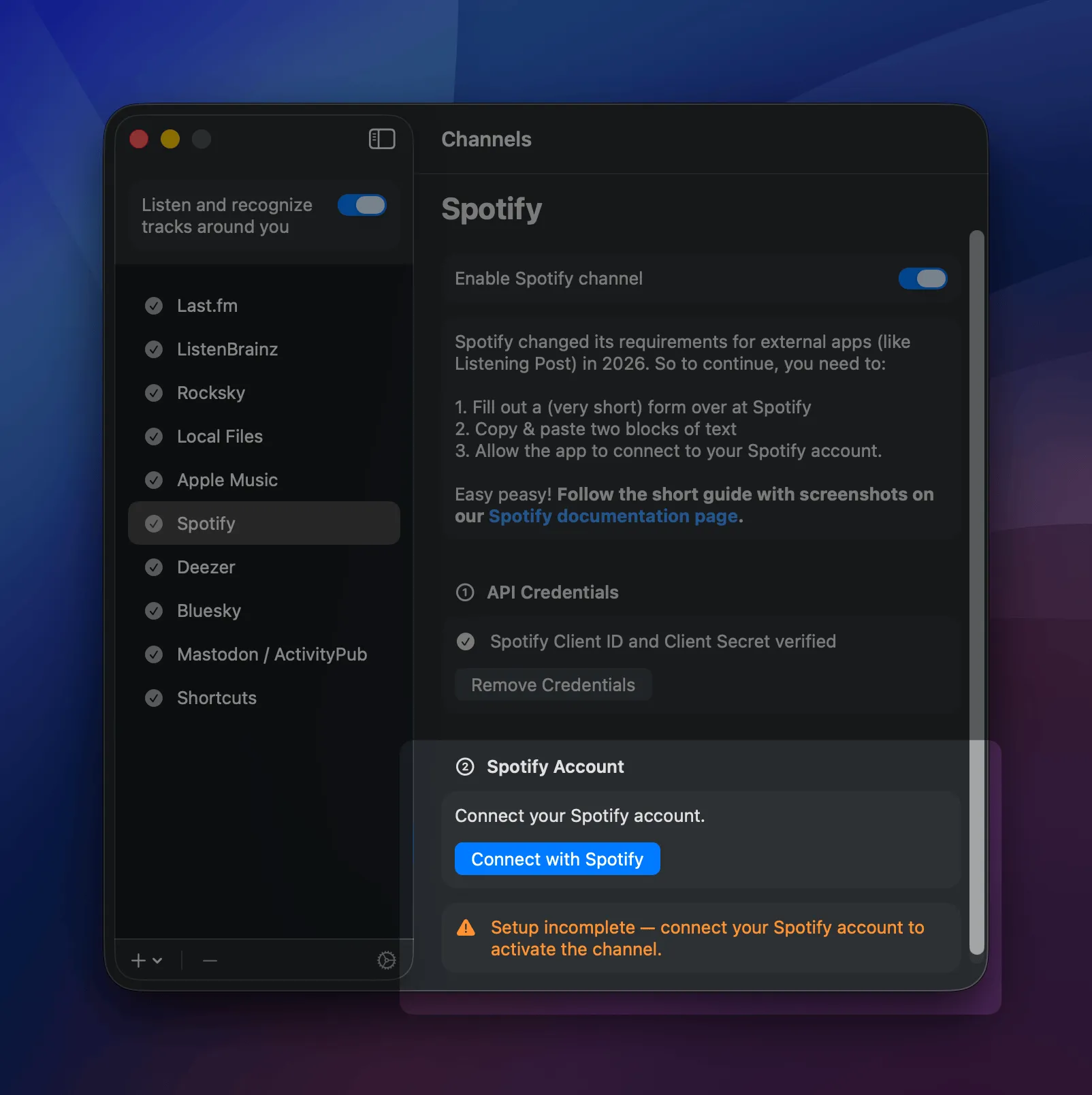Click the orange warning triangle icon

tap(466, 927)
